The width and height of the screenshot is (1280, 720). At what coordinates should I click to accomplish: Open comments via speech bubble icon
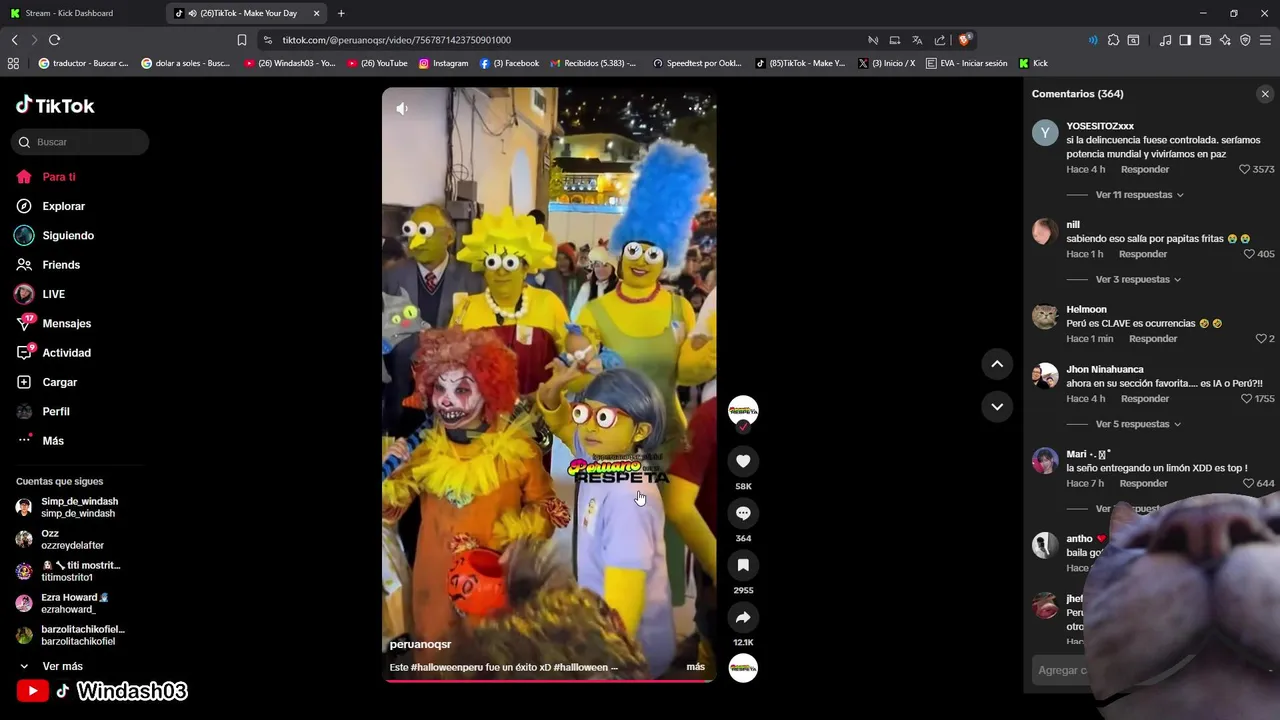pos(743,513)
